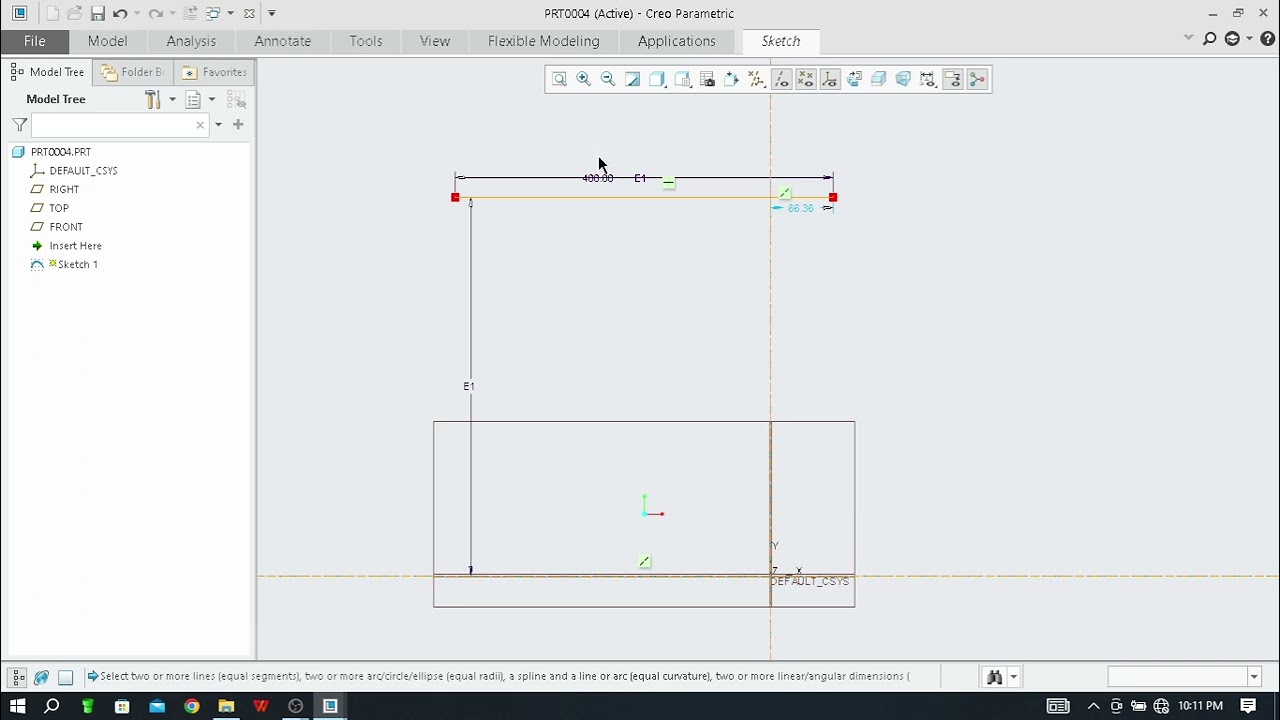Image resolution: width=1280 pixels, height=720 pixels.
Task: Select the FRONT datum plane item
Action: [66, 227]
